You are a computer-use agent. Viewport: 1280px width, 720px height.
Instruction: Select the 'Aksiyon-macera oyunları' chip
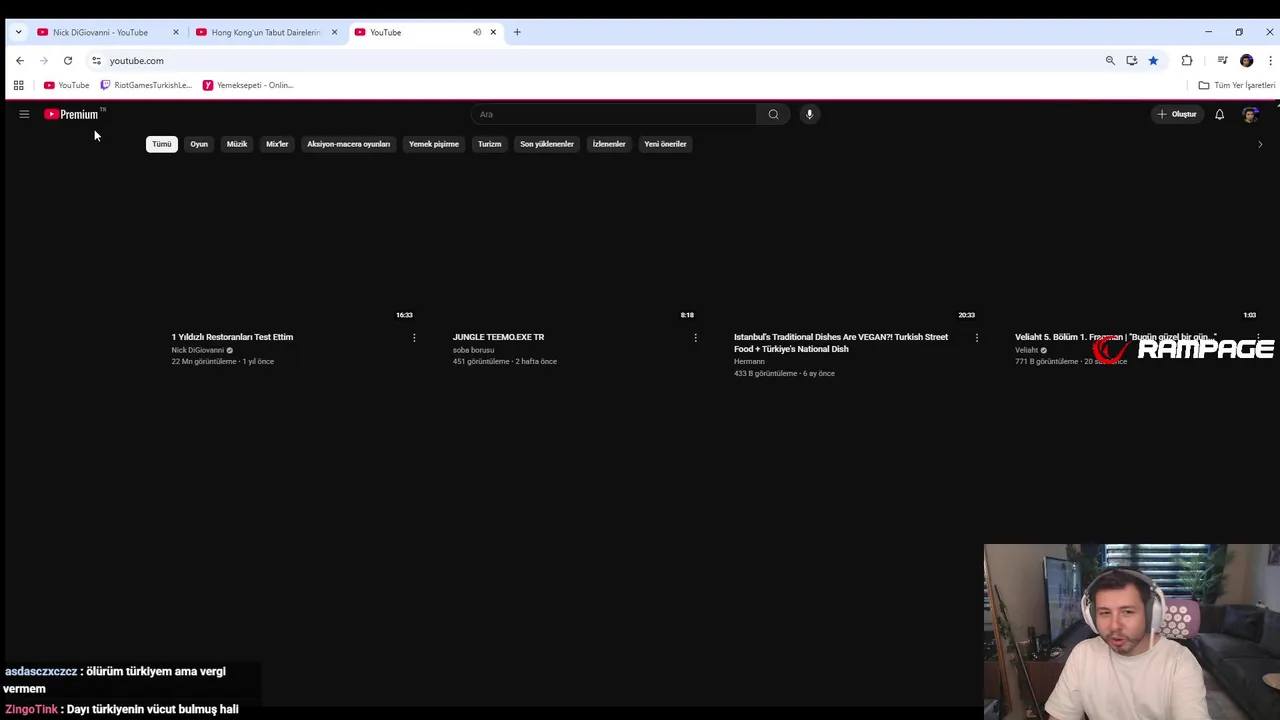click(348, 144)
